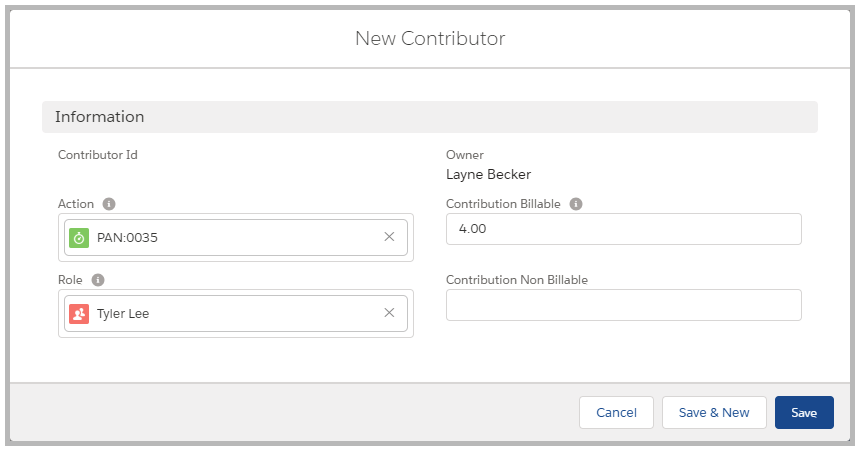Click the Contribution Billable input field
Image resolution: width=862 pixels, height=451 pixels.
(x=623, y=229)
